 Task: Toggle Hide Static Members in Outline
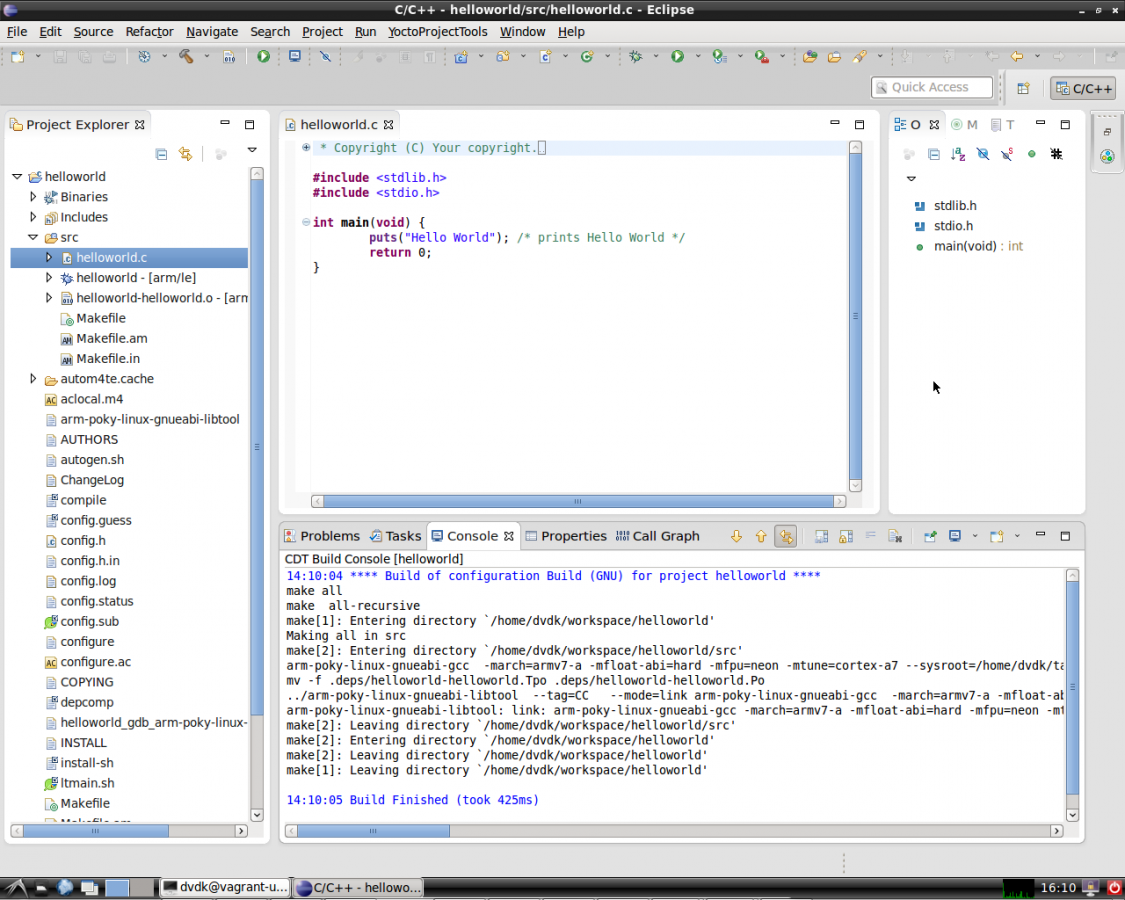[x=1007, y=154]
